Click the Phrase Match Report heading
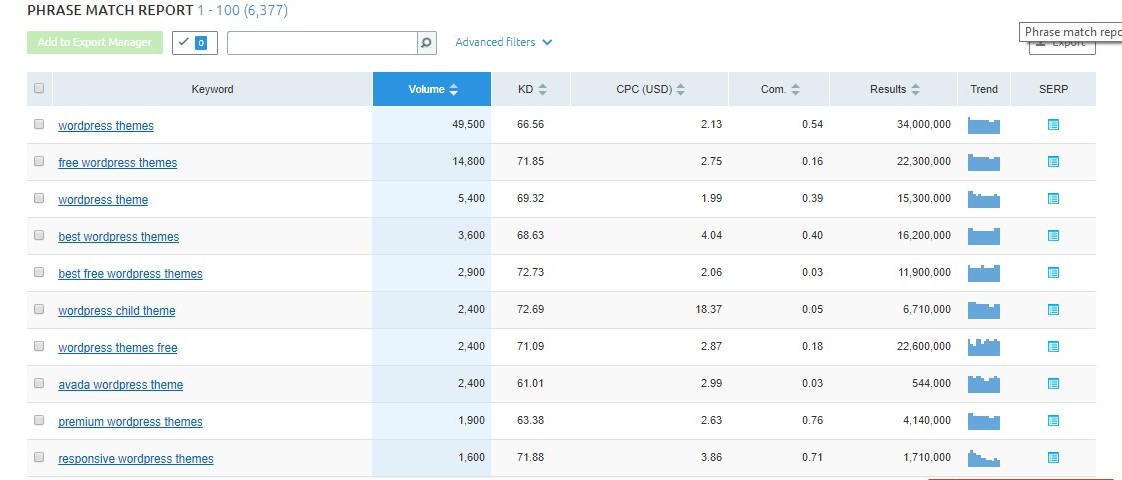The width and height of the screenshot is (1122, 480). [110, 11]
